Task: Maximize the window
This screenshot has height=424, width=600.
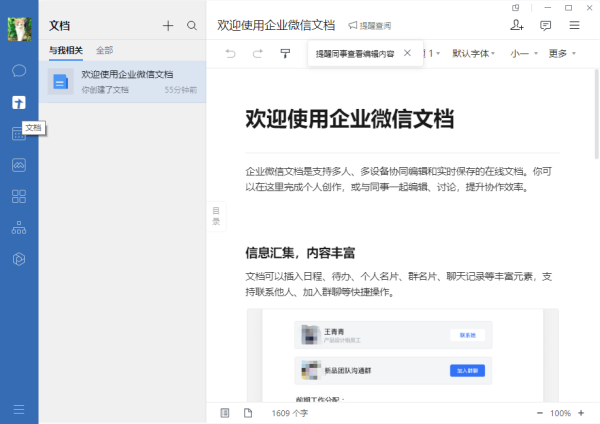Action: click(x=568, y=8)
